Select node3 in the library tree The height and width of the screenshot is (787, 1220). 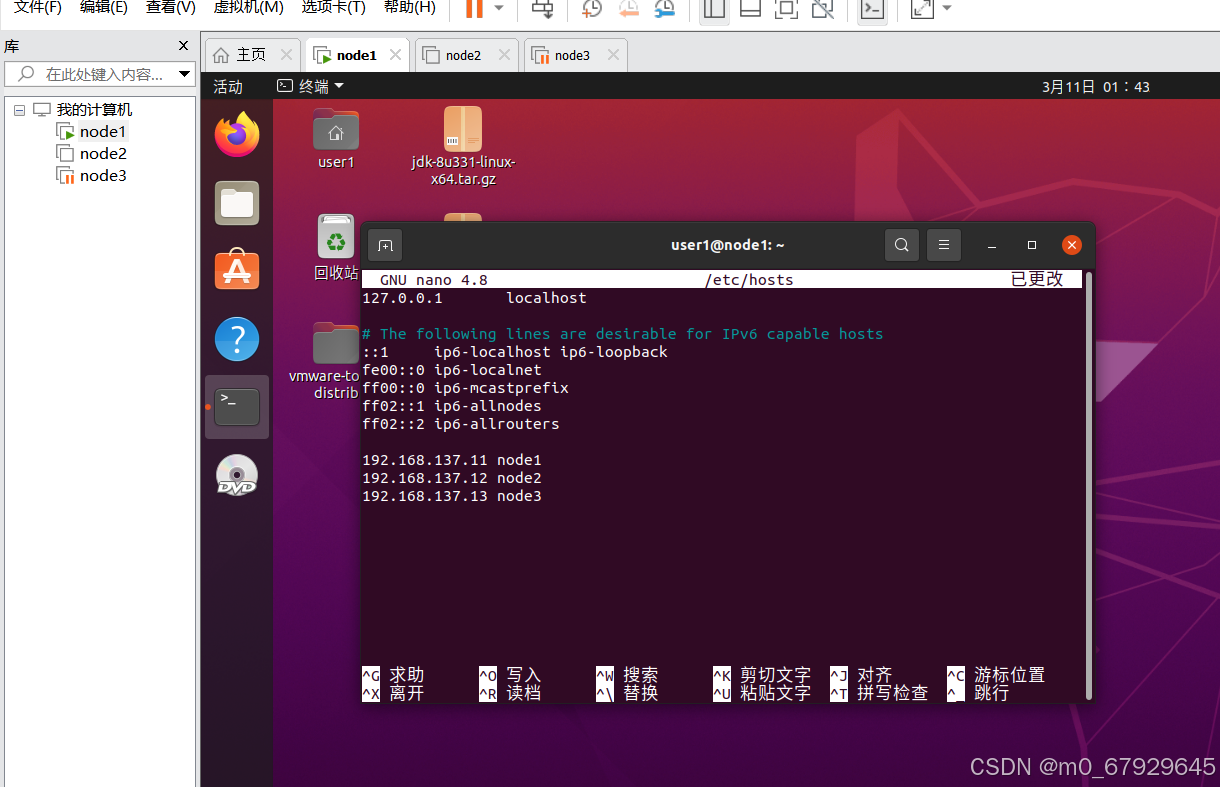pos(103,176)
